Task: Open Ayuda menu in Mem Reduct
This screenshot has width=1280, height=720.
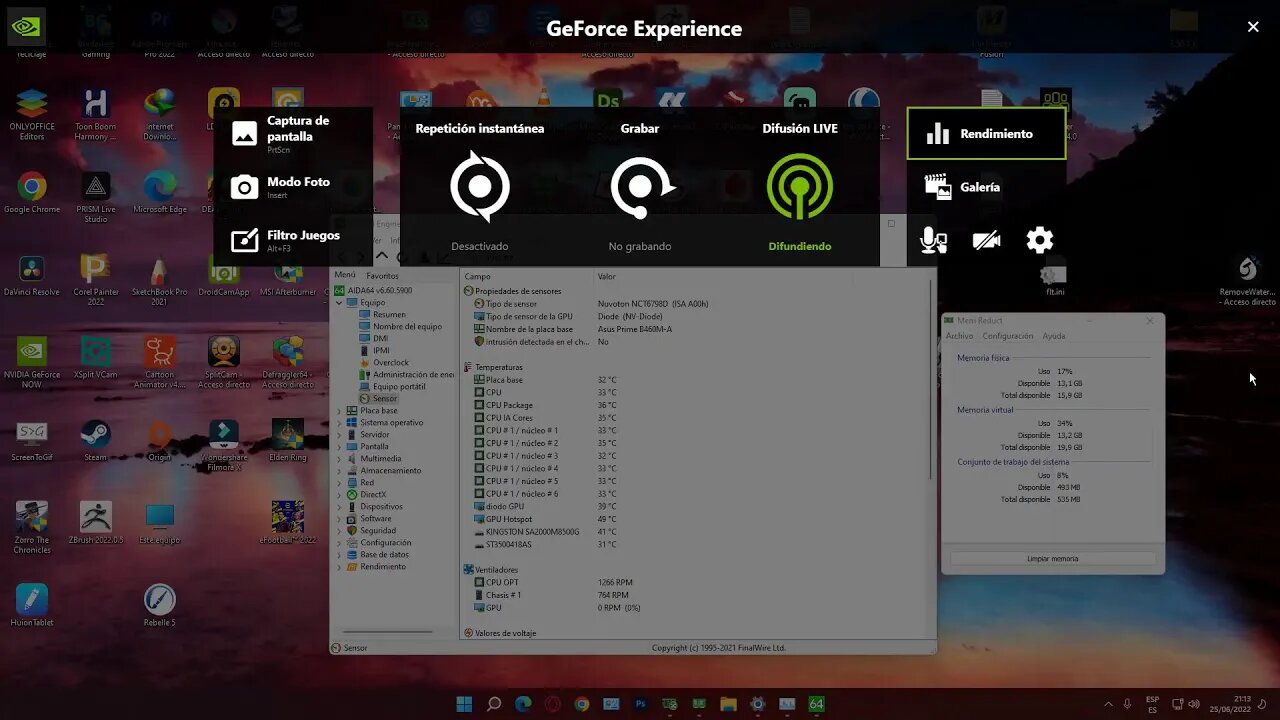Action: tap(1053, 336)
